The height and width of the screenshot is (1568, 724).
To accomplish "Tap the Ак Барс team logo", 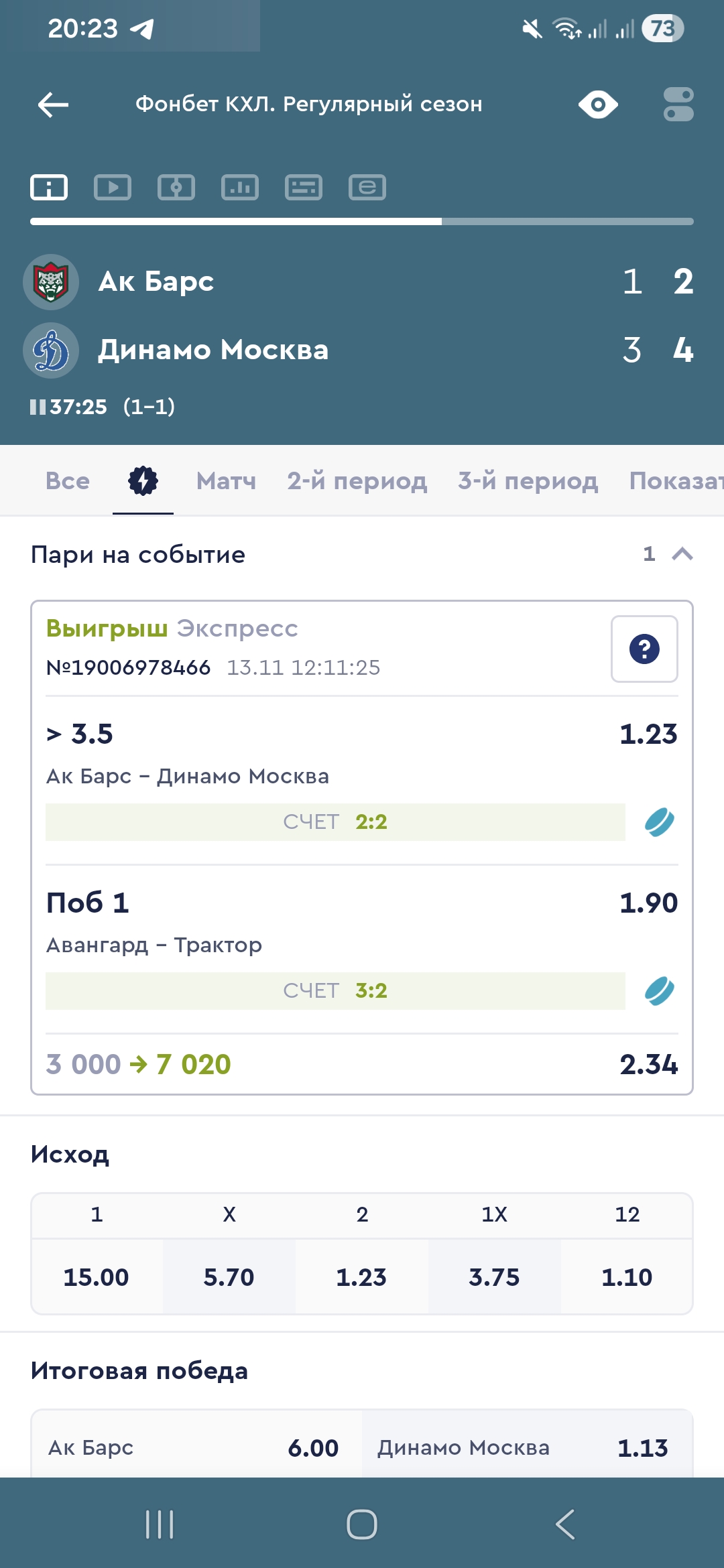I will [51, 282].
